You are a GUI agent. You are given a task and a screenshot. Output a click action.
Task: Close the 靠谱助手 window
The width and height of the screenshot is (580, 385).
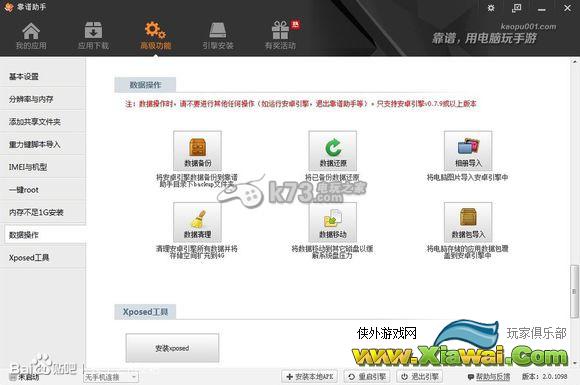click(x=567, y=8)
